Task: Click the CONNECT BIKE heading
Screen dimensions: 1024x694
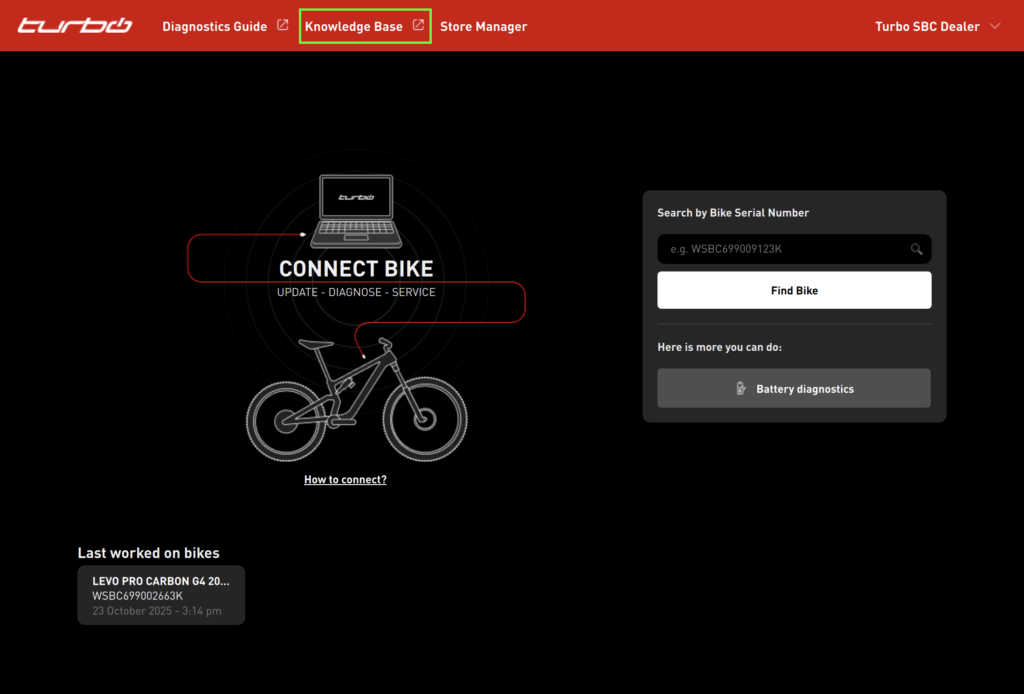Action: 356,269
